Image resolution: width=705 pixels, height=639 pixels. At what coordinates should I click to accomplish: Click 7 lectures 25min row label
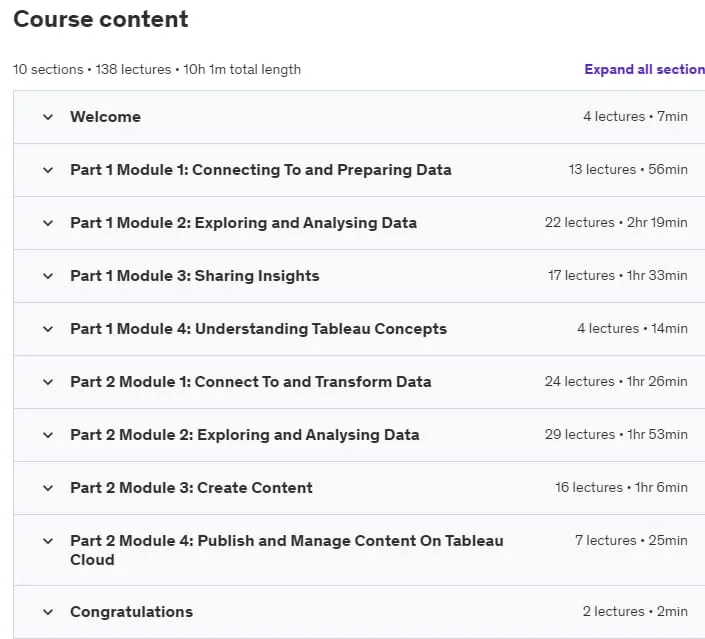pyautogui.click(x=631, y=541)
